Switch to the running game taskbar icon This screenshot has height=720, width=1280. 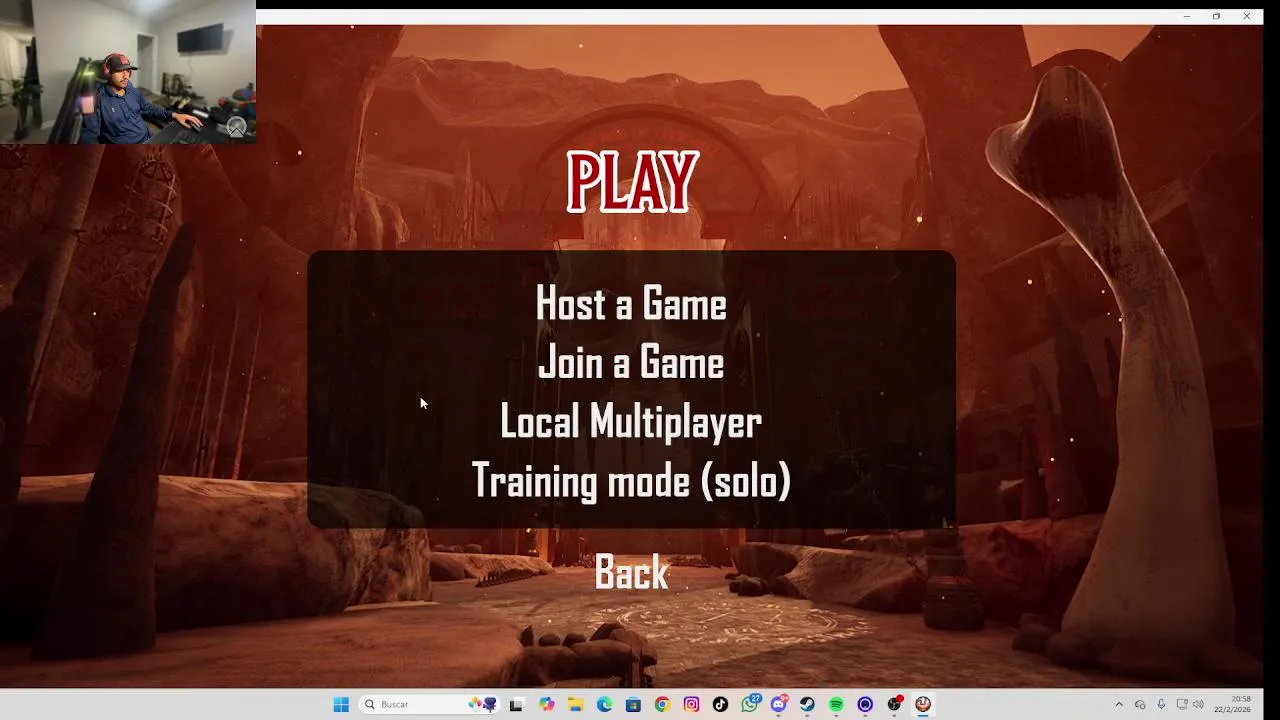pyautogui.click(x=923, y=704)
